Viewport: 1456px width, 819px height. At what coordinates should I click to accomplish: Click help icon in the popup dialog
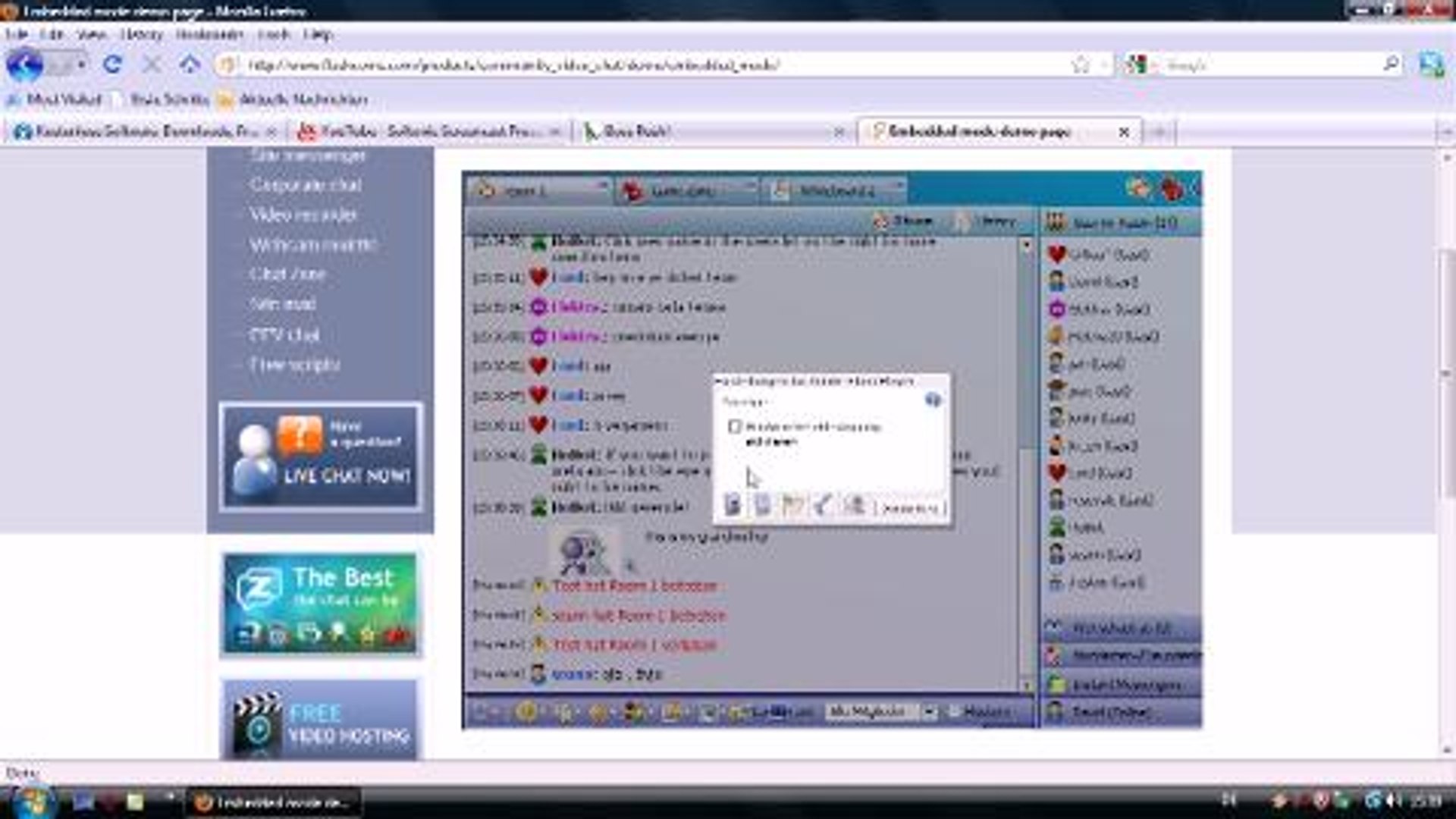pos(933,400)
